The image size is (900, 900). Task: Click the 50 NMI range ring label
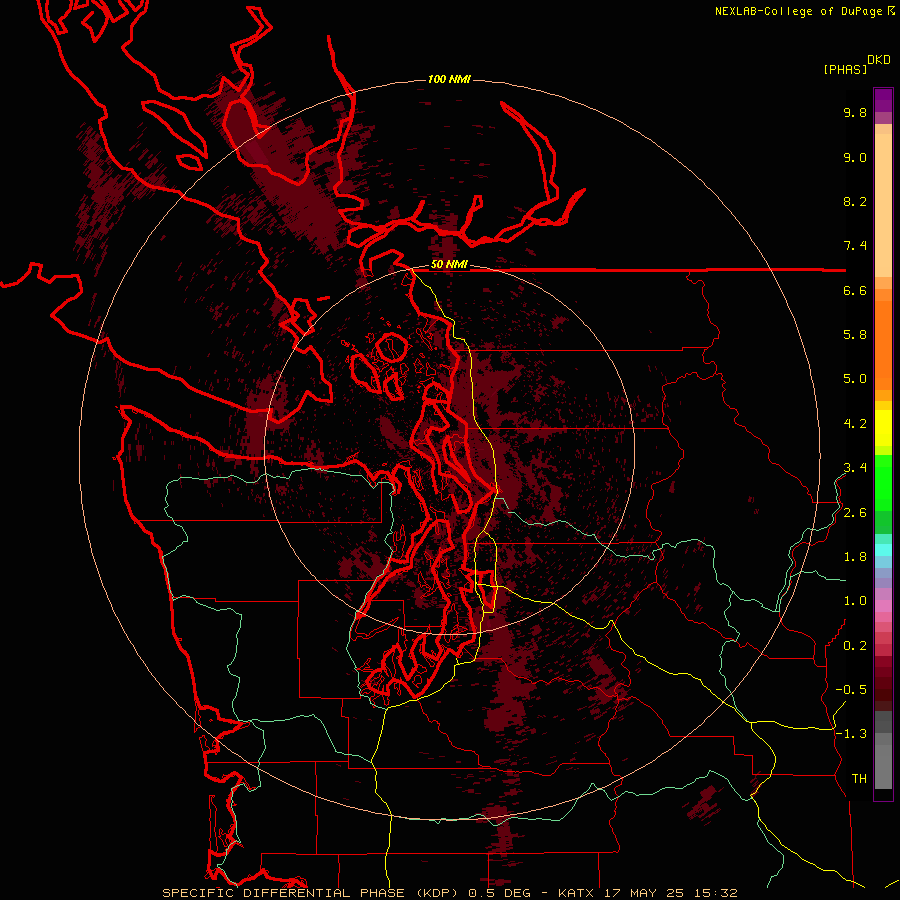tap(449, 265)
